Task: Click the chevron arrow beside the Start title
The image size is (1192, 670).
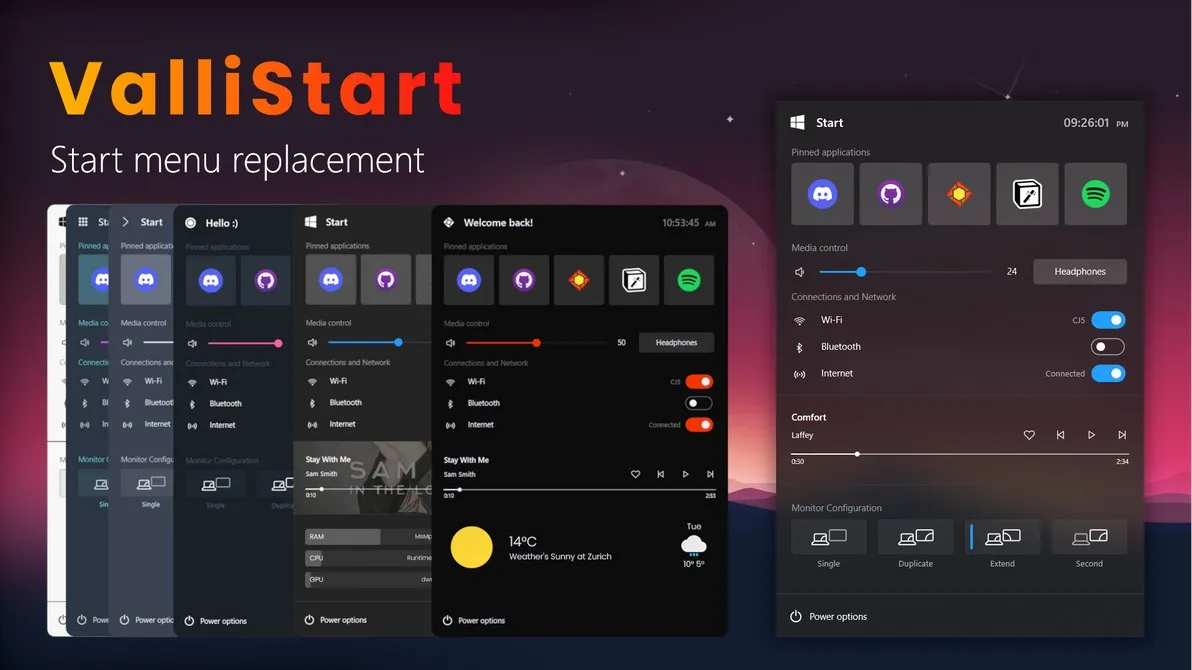Action: [125, 222]
